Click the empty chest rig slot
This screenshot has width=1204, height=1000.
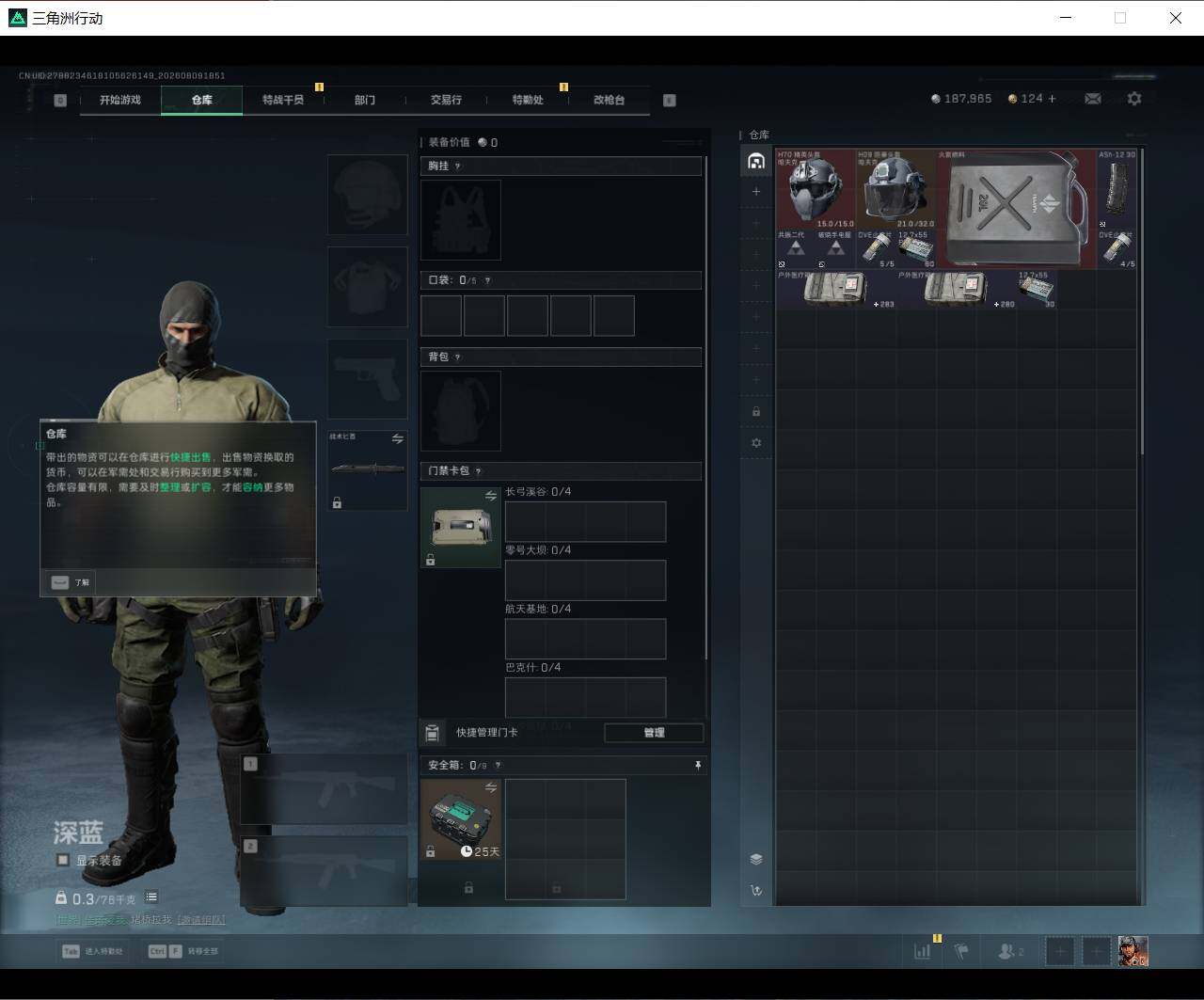[461, 220]
